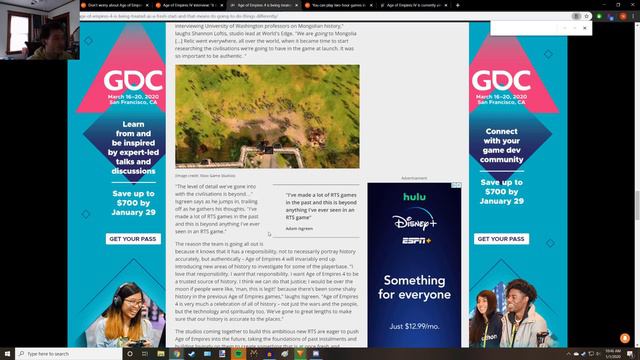
Task: Close the "You can play two-hour games" tab
Action: pos(371,5)
